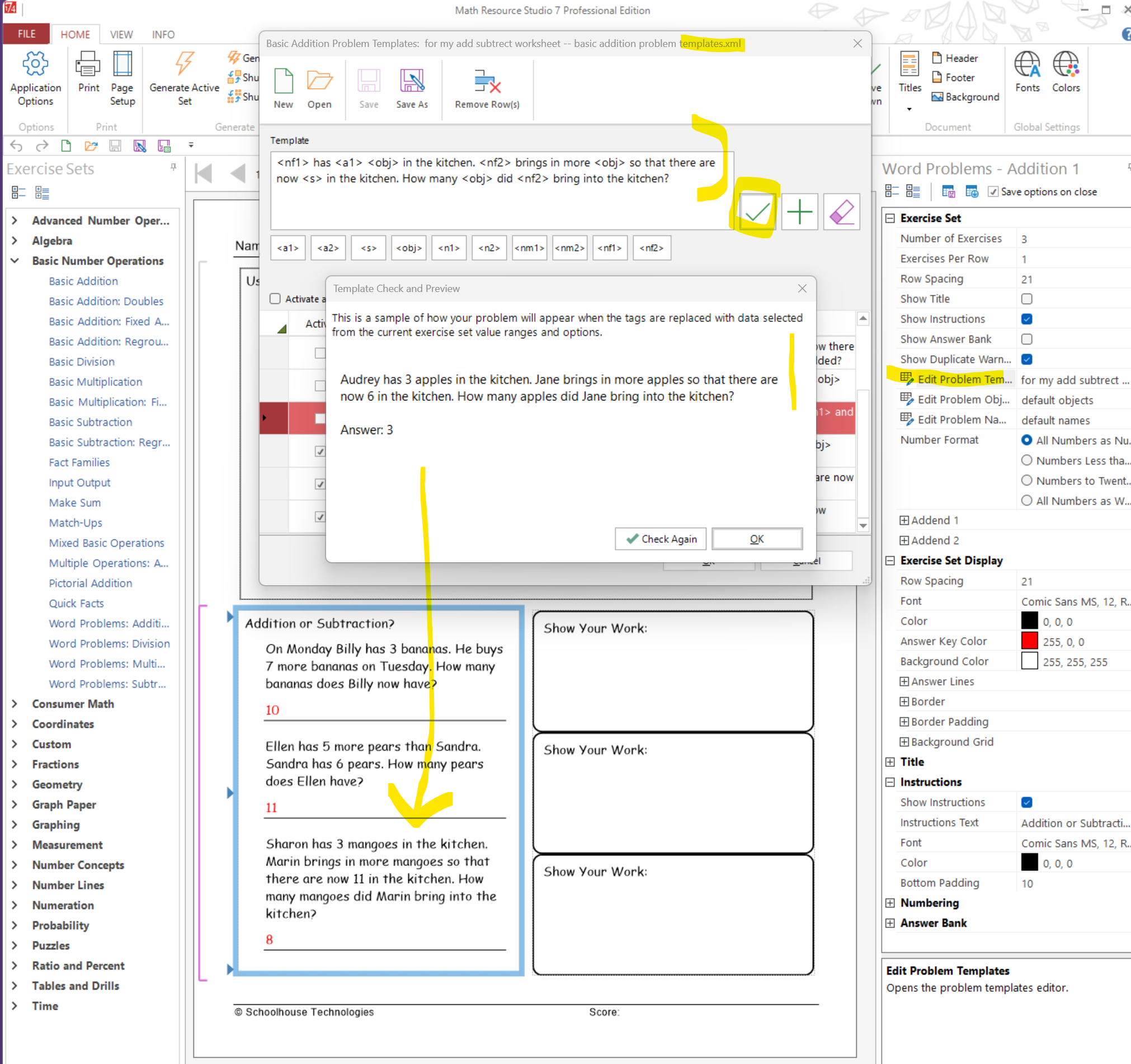Viewport: 1131px width, 1064px height.
Task: Switch to the VIEW ribbon tab
Action: pos(121,35)
